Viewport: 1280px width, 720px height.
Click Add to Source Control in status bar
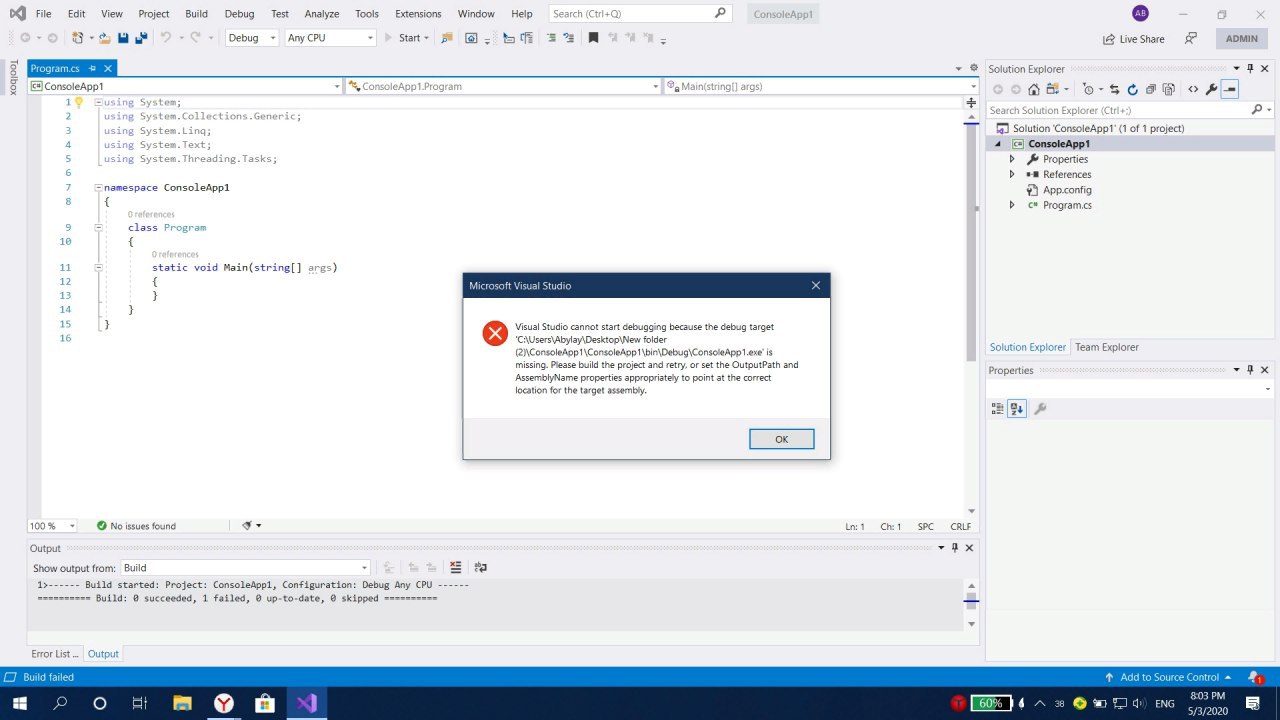click(1166, 677)
